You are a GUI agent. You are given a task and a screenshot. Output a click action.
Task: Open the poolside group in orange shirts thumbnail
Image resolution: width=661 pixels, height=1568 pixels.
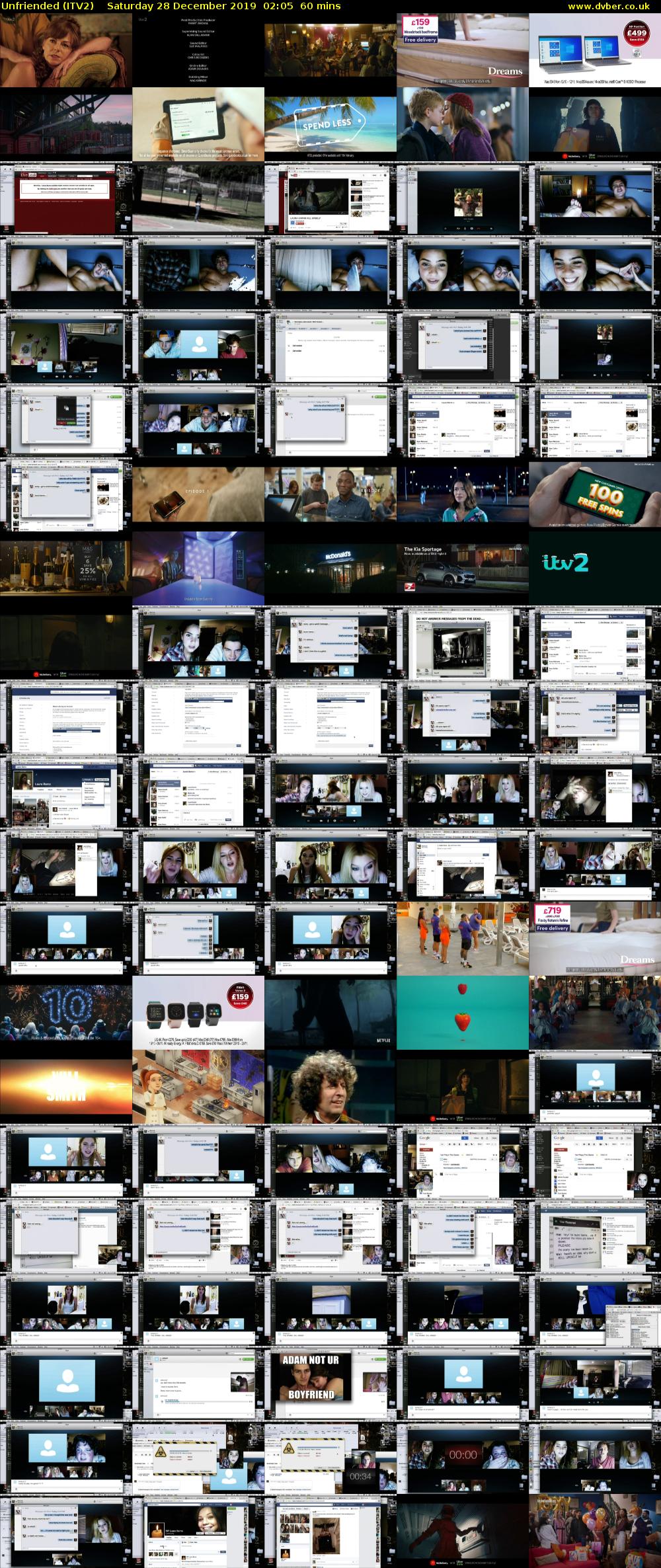[463, 939]
